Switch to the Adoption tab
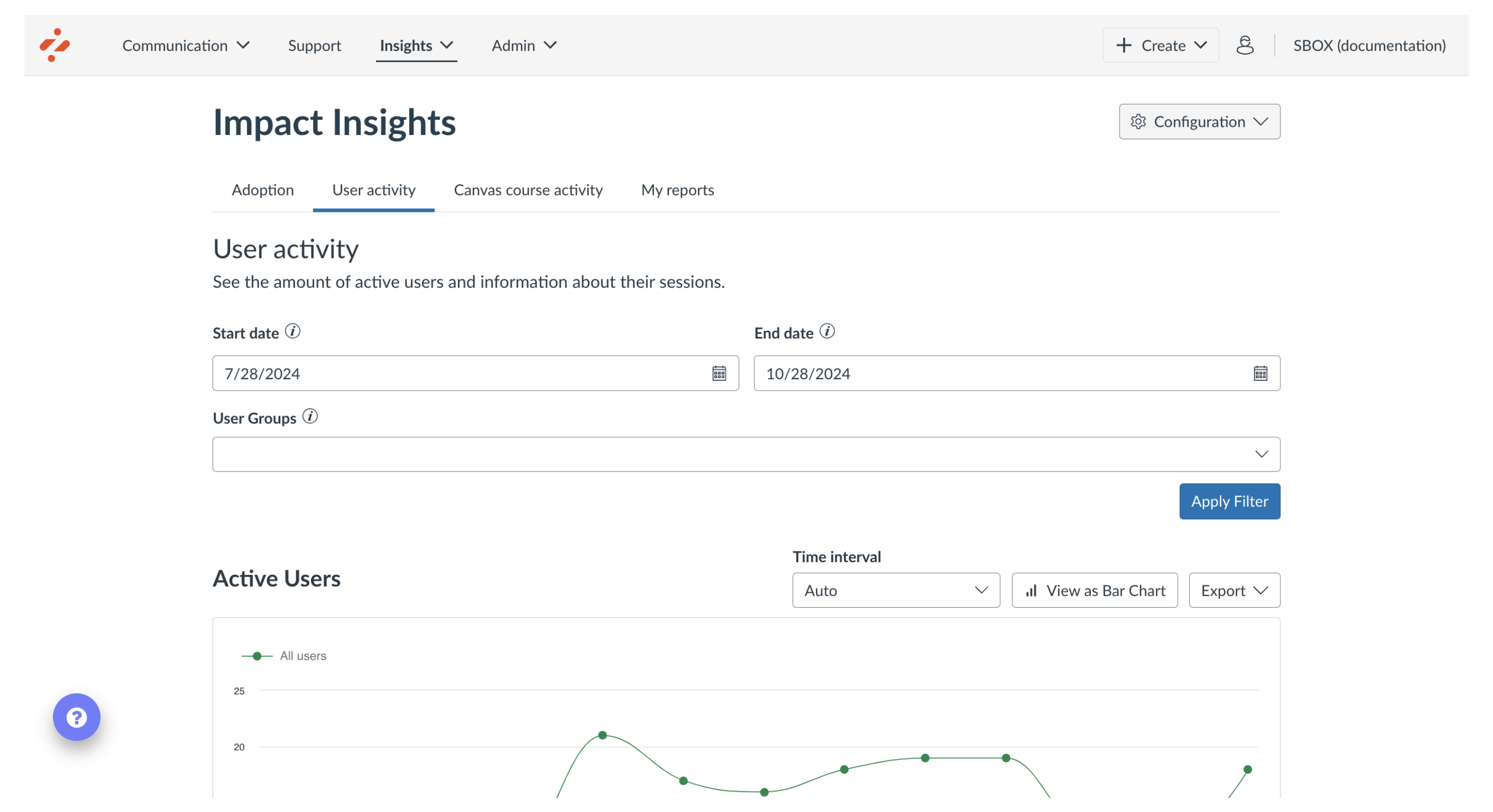This screenshot has height=812, width=1493. point(261,190)
